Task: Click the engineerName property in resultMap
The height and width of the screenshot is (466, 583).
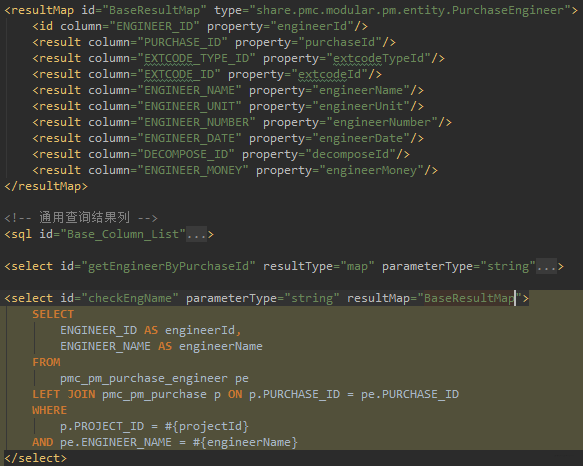Action: (x=361, y=90)
